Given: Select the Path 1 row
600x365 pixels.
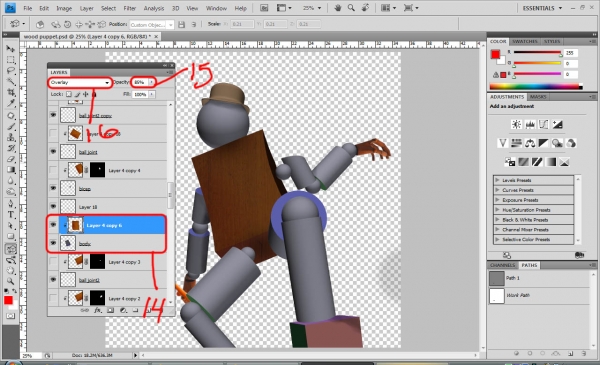Looking at the screenshot, I should click(540, 278).
